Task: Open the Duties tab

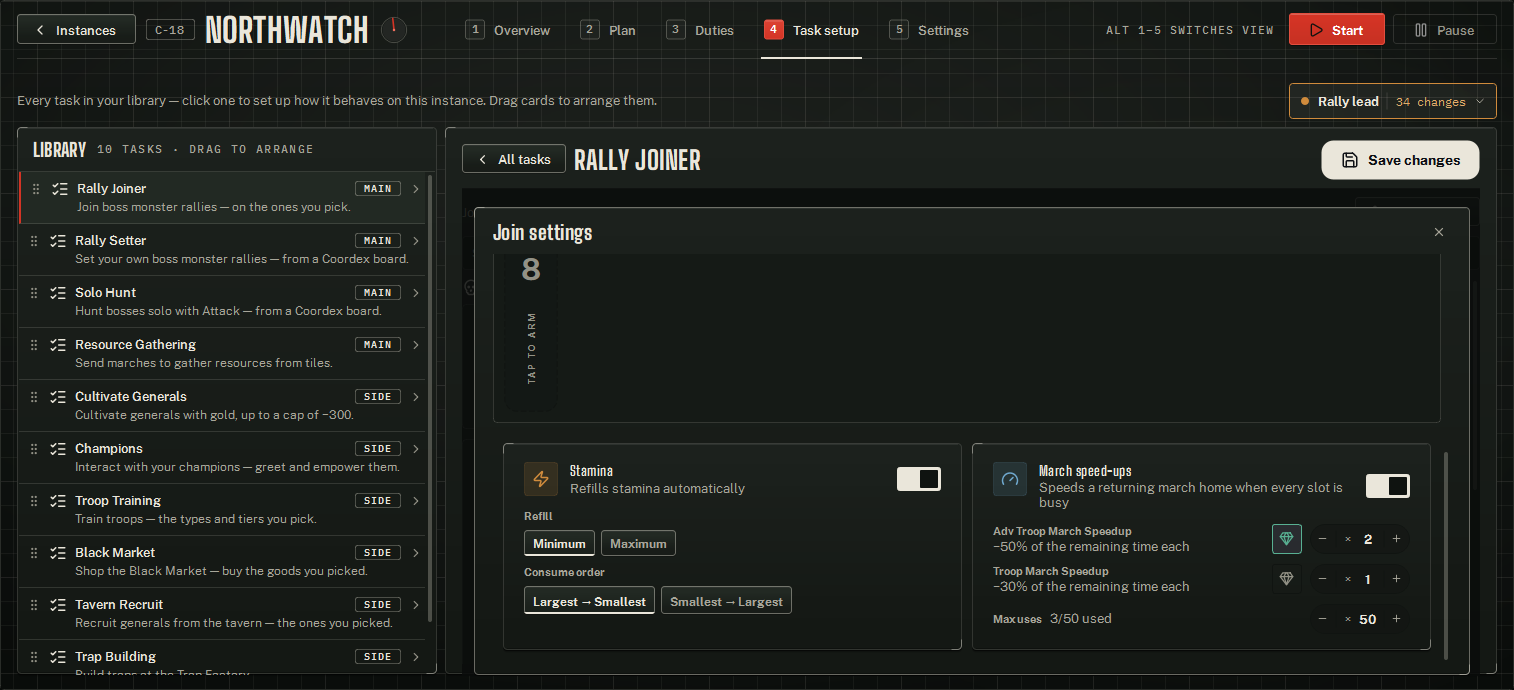Action: tap(700, 30)
